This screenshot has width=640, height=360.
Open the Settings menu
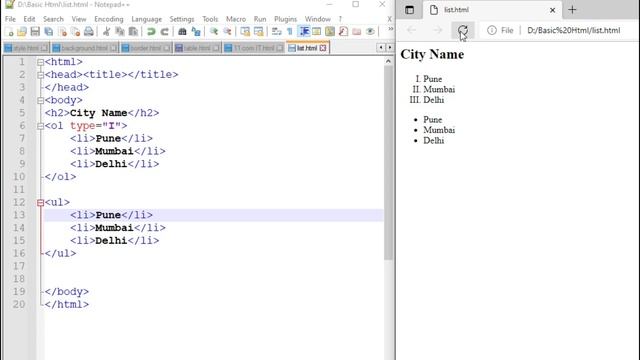(x=182, y=19)
